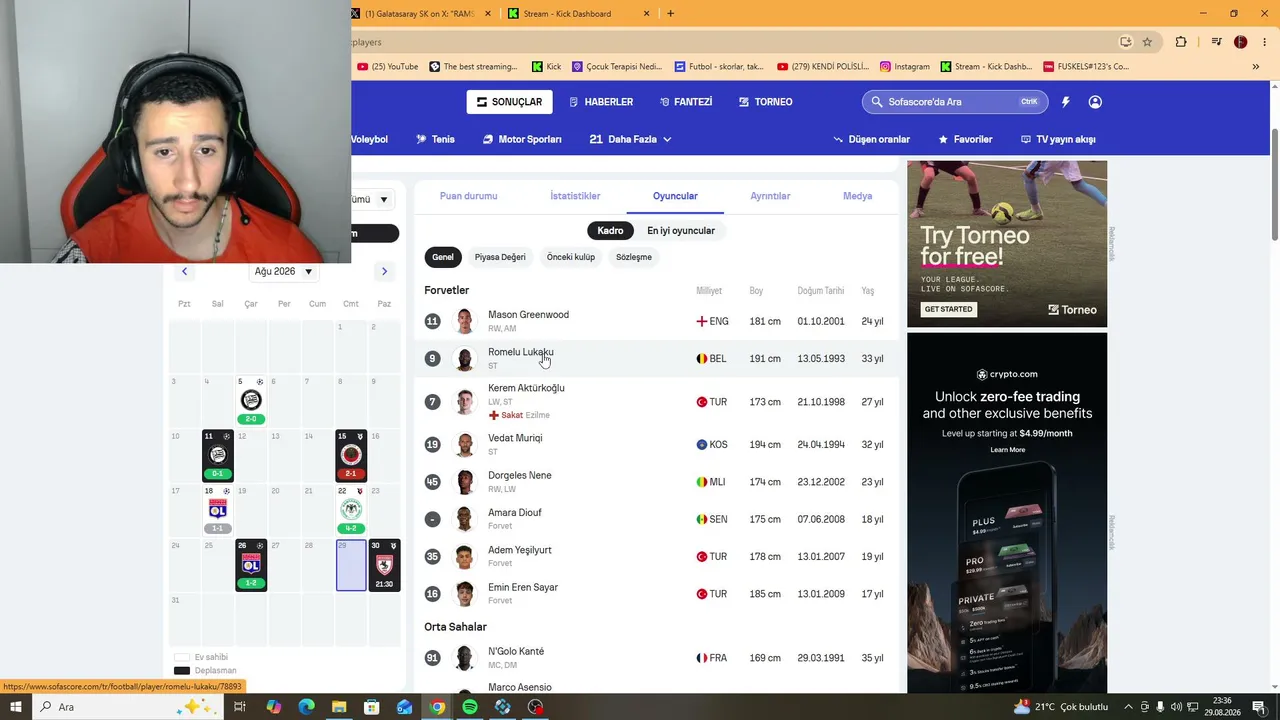The width and height of the screenshot is (1280, 720).
Task: Open the FANTEZİ menu item
Action: tap(686, 102)
